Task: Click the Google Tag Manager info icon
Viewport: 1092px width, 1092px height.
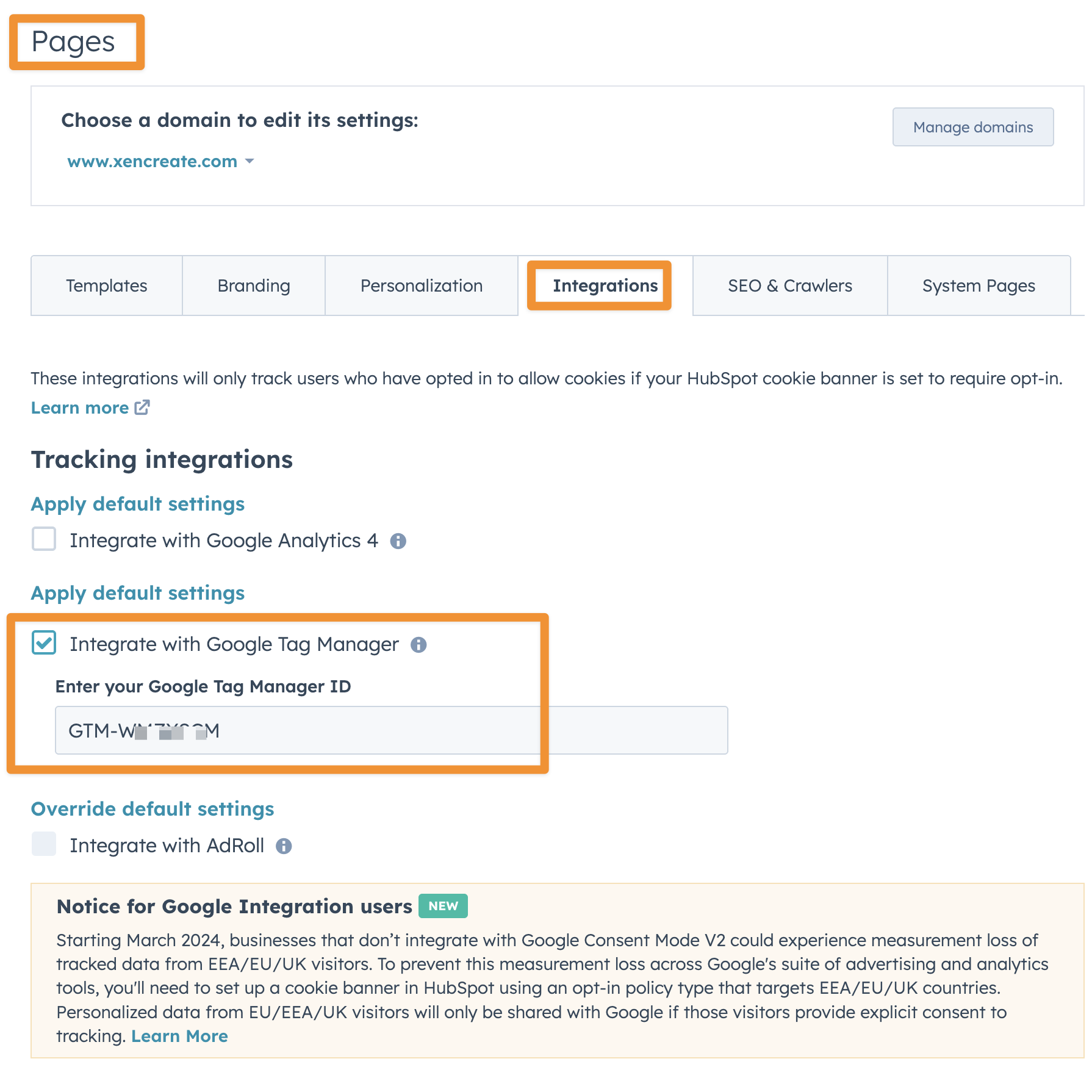Action: [x=418, y=645]
